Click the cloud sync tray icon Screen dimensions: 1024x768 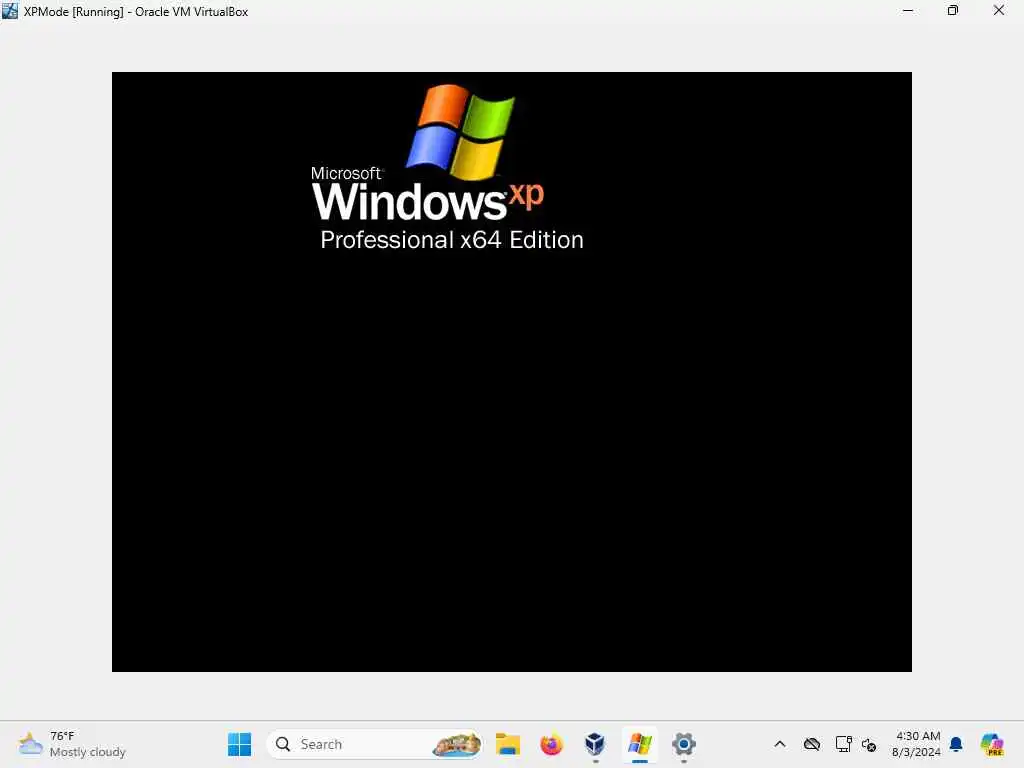[812, 744]
